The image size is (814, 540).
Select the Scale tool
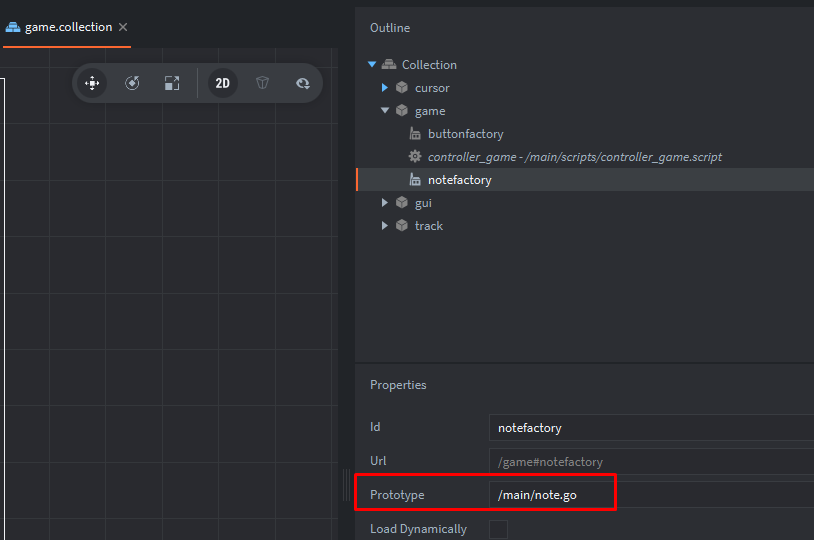(x=172, y=83)
